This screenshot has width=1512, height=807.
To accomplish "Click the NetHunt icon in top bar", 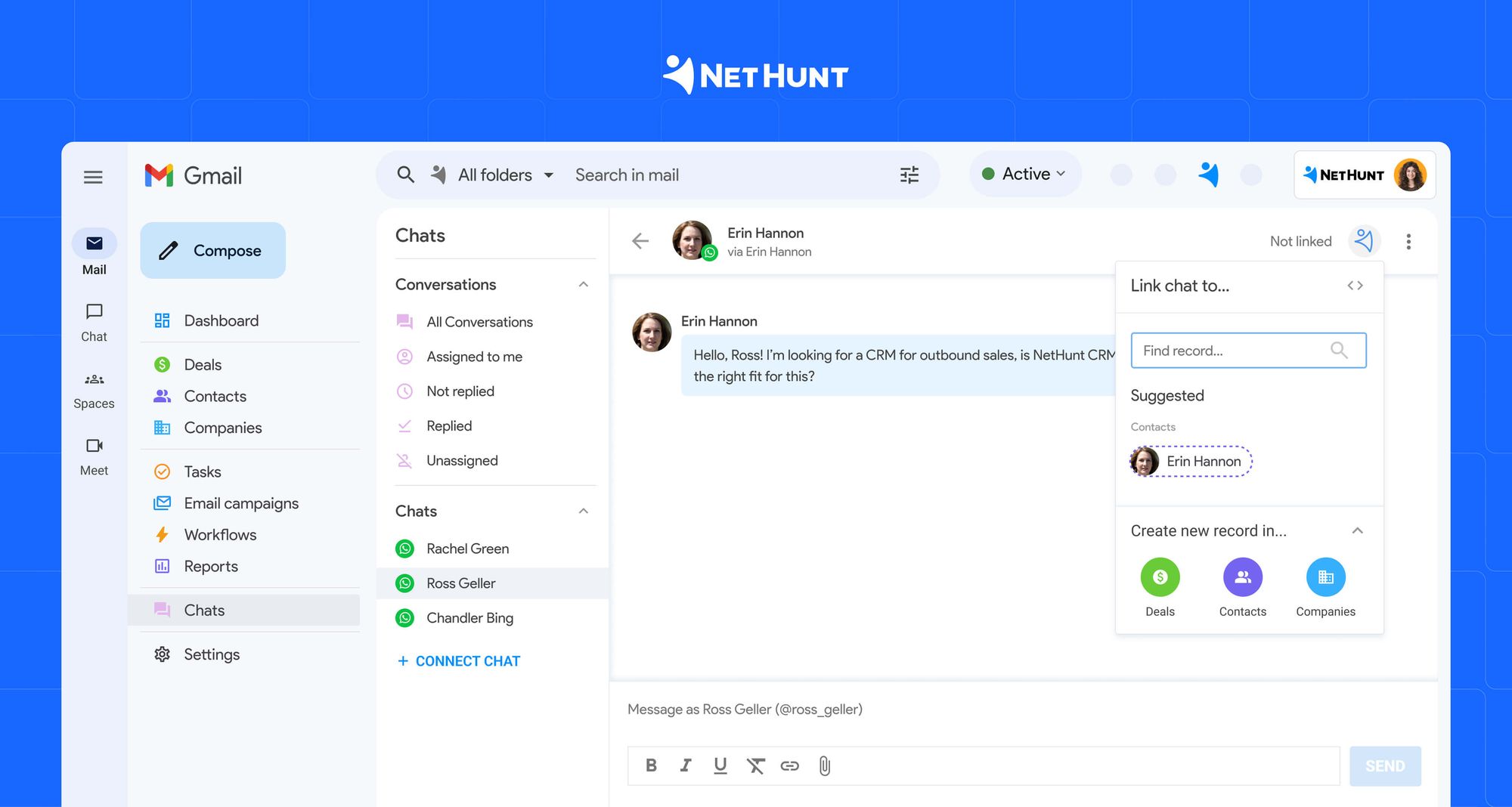I will (1209, 175).
